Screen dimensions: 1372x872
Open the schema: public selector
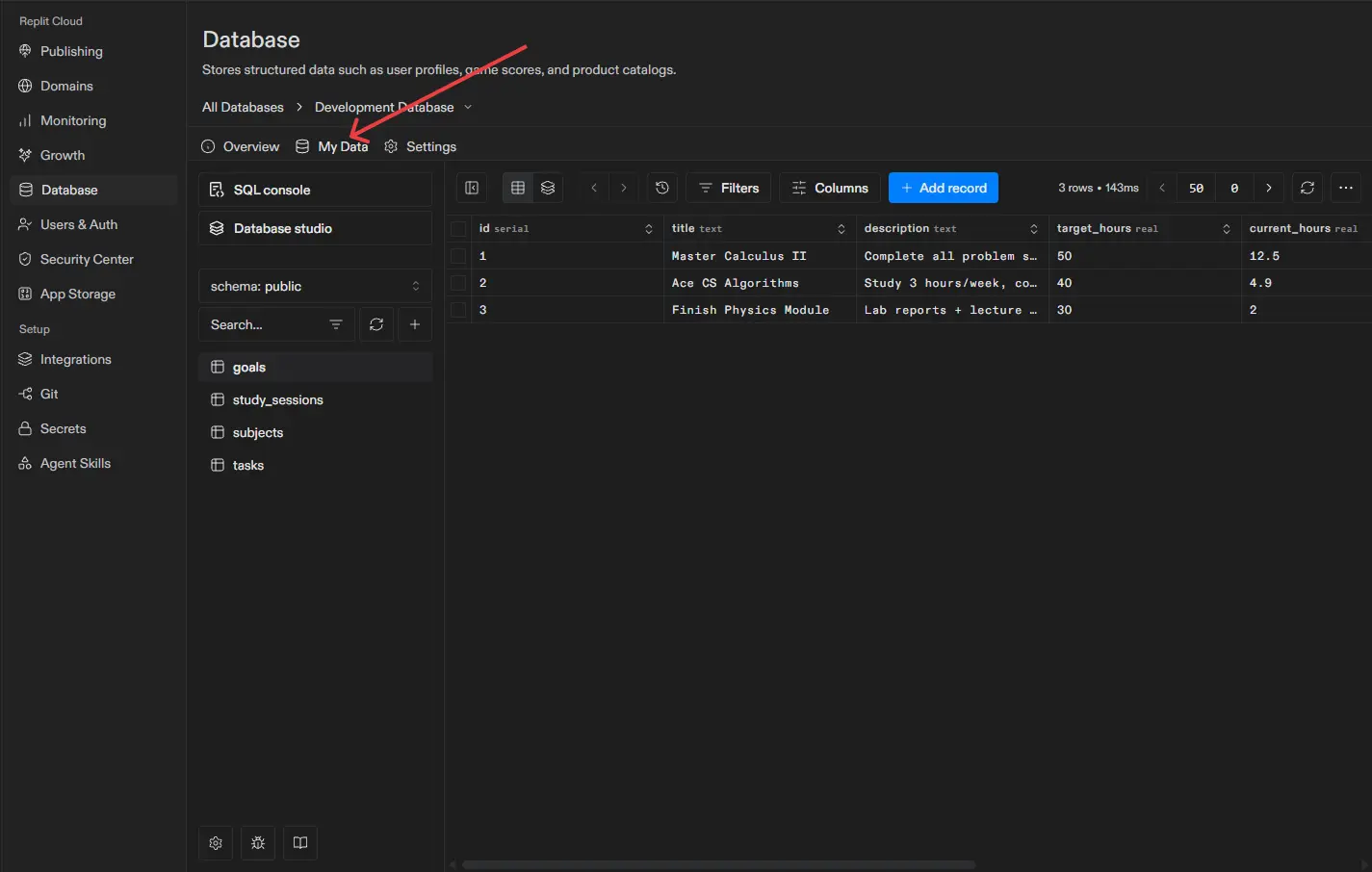[315, 286]
